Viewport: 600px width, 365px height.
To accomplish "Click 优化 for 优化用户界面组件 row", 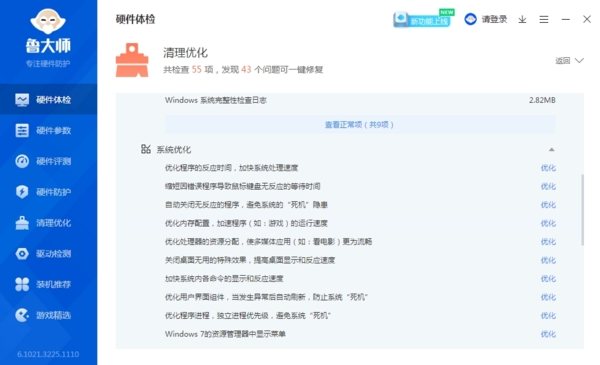I will (x=548, y=297).
